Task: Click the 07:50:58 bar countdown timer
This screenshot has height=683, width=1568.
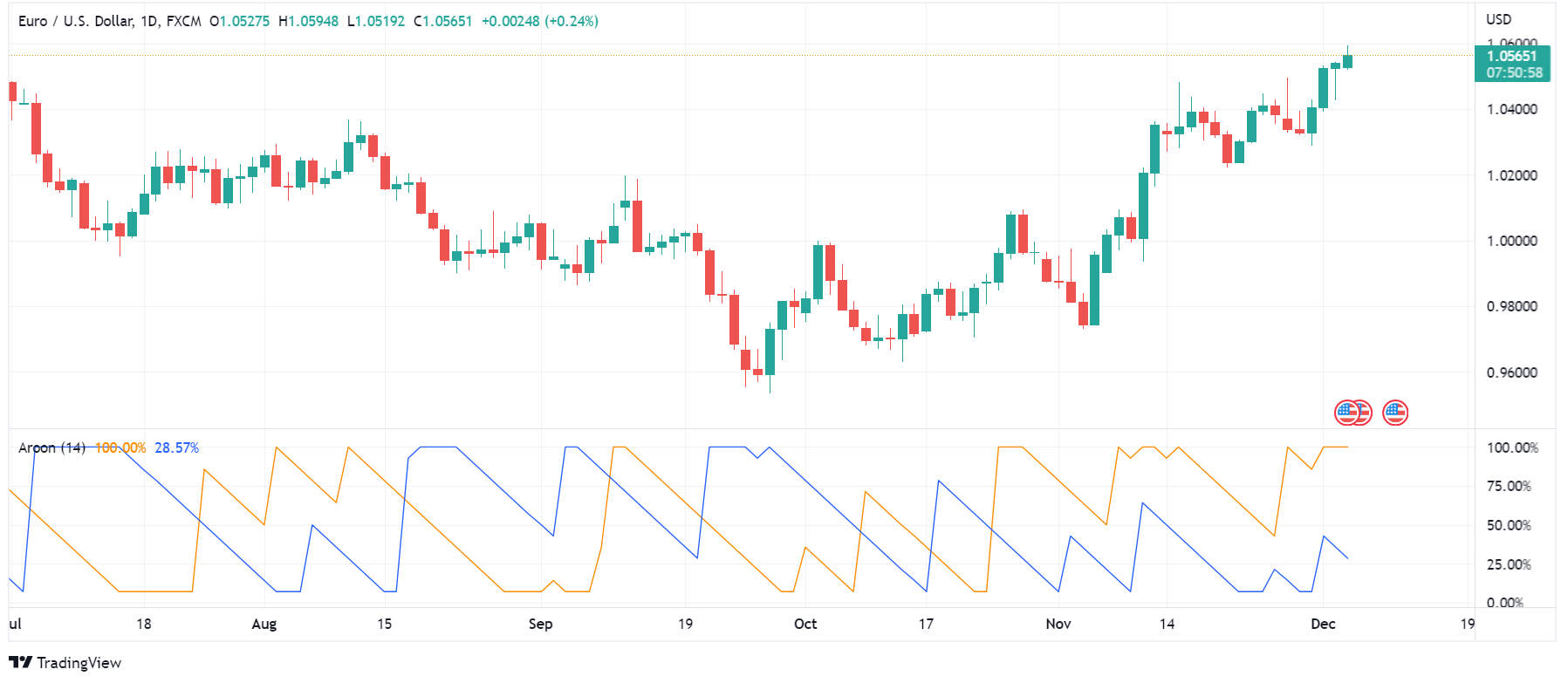Action: tap(1514, 72)
